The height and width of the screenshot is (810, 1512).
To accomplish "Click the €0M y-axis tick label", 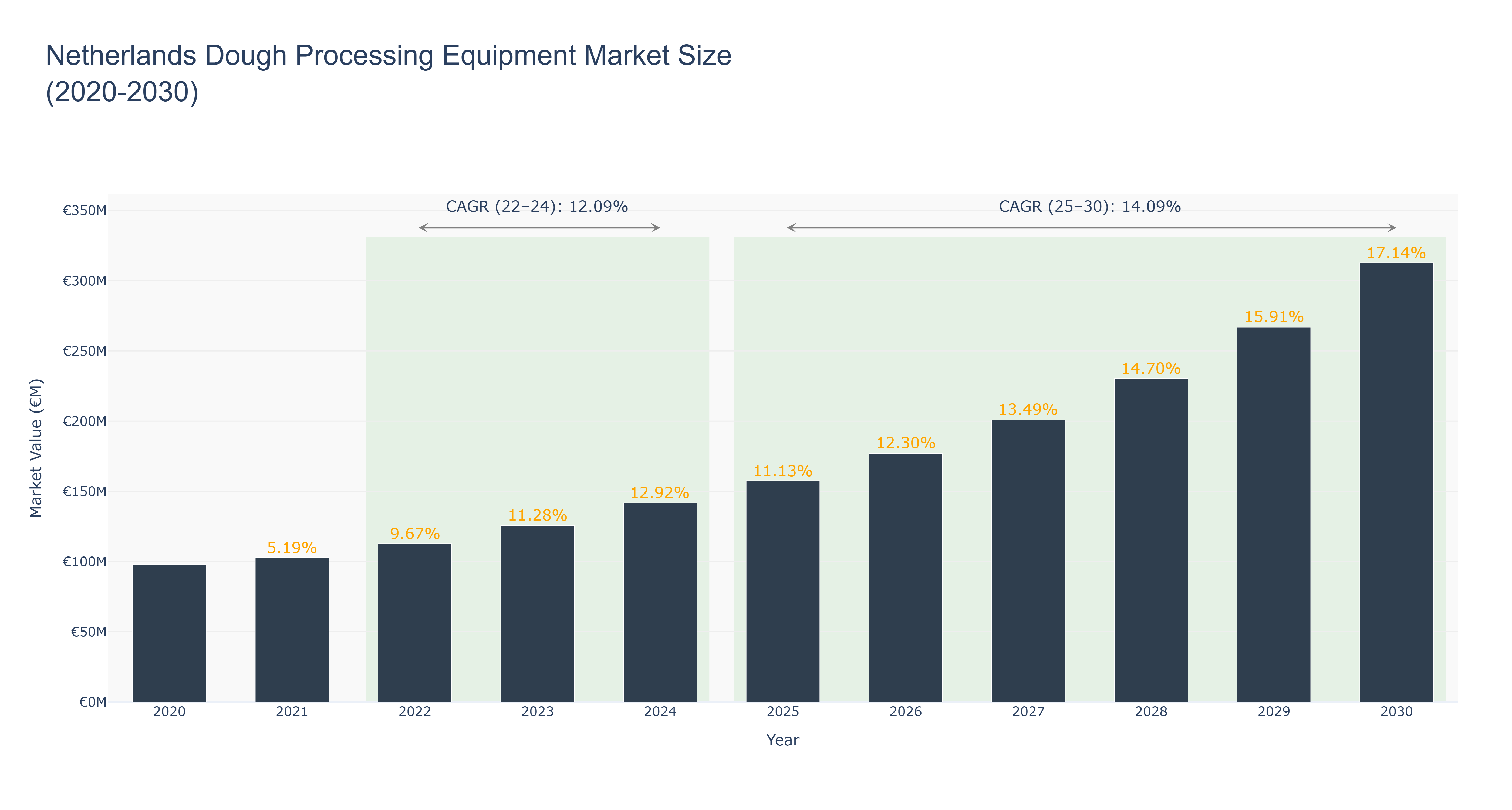I will (93, 702).
